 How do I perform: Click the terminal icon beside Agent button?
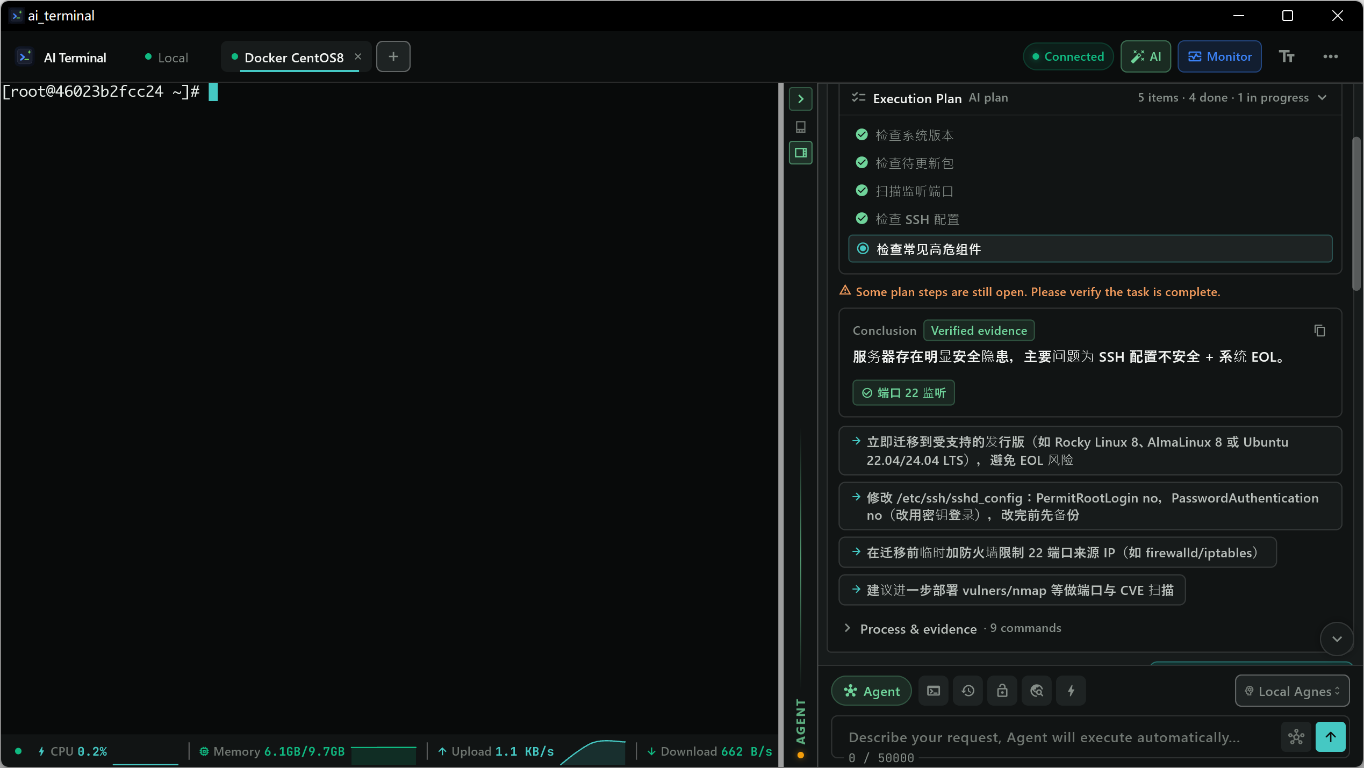[933, 691]
